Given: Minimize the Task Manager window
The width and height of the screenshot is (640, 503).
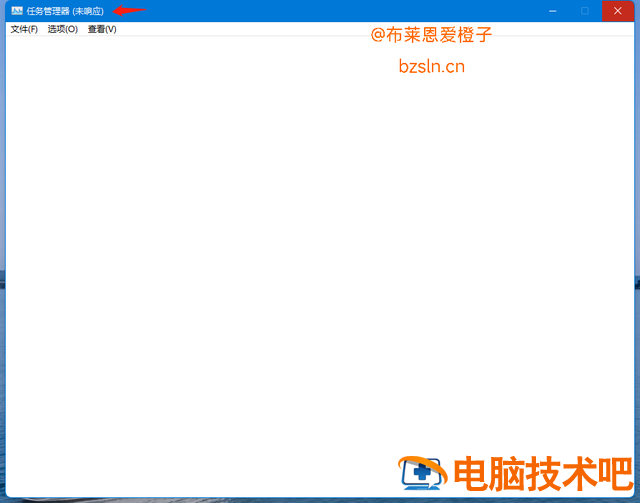Looking at the screenshot, I should point(553,11).
